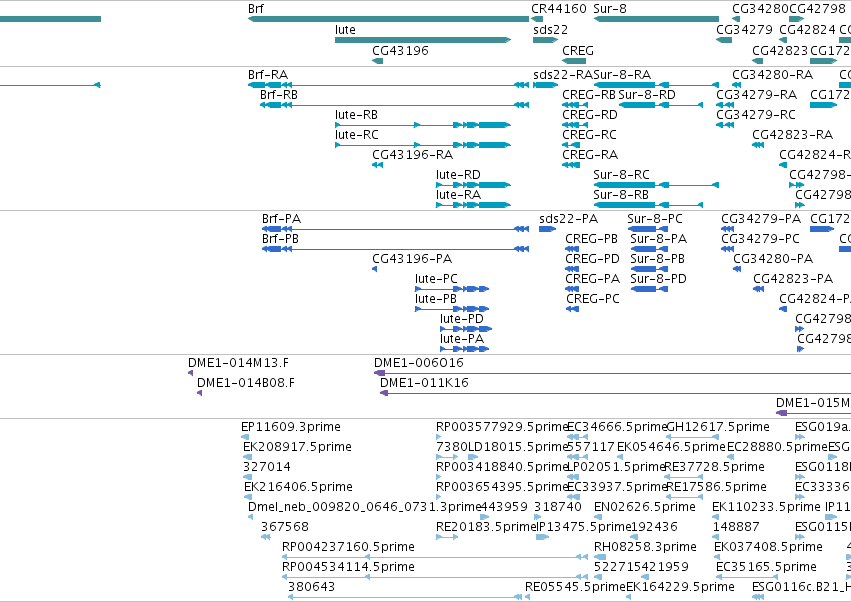The width and height of the screenshot is (851, 602).
Task: Click the 'CREG-RA' transcript label
Action: pyautogui.click(x=590, y=155)
